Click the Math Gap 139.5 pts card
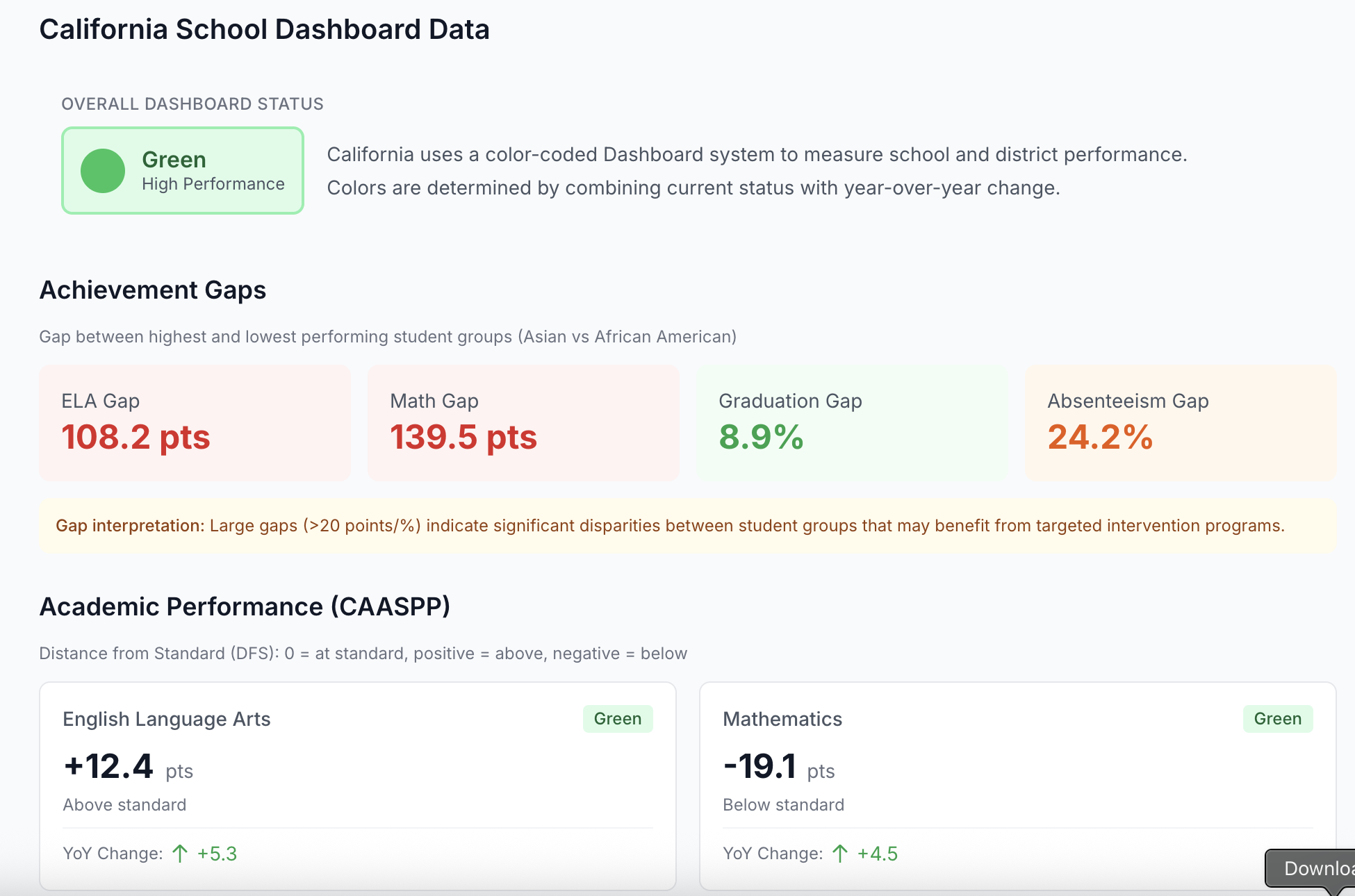 coord(523,423)
